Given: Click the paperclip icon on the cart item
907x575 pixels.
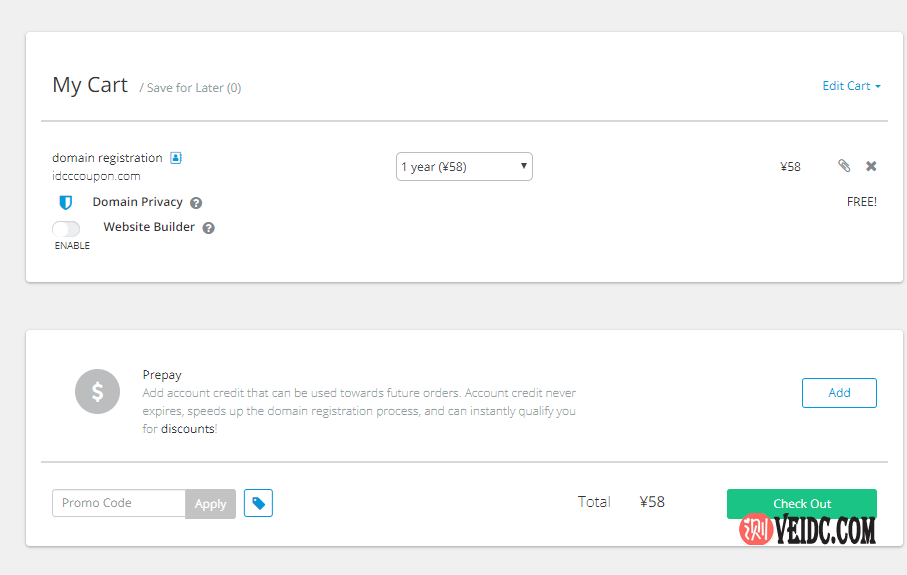Looking at the screenshot, I should (x=844, y=166).
